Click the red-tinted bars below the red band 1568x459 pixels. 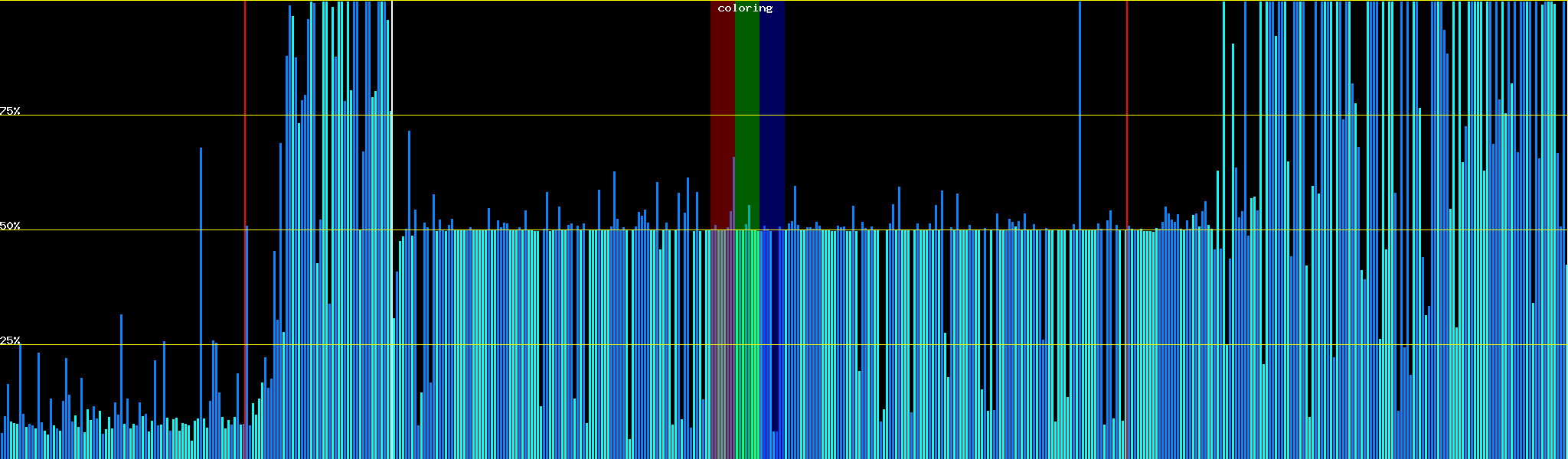[722, 344]
